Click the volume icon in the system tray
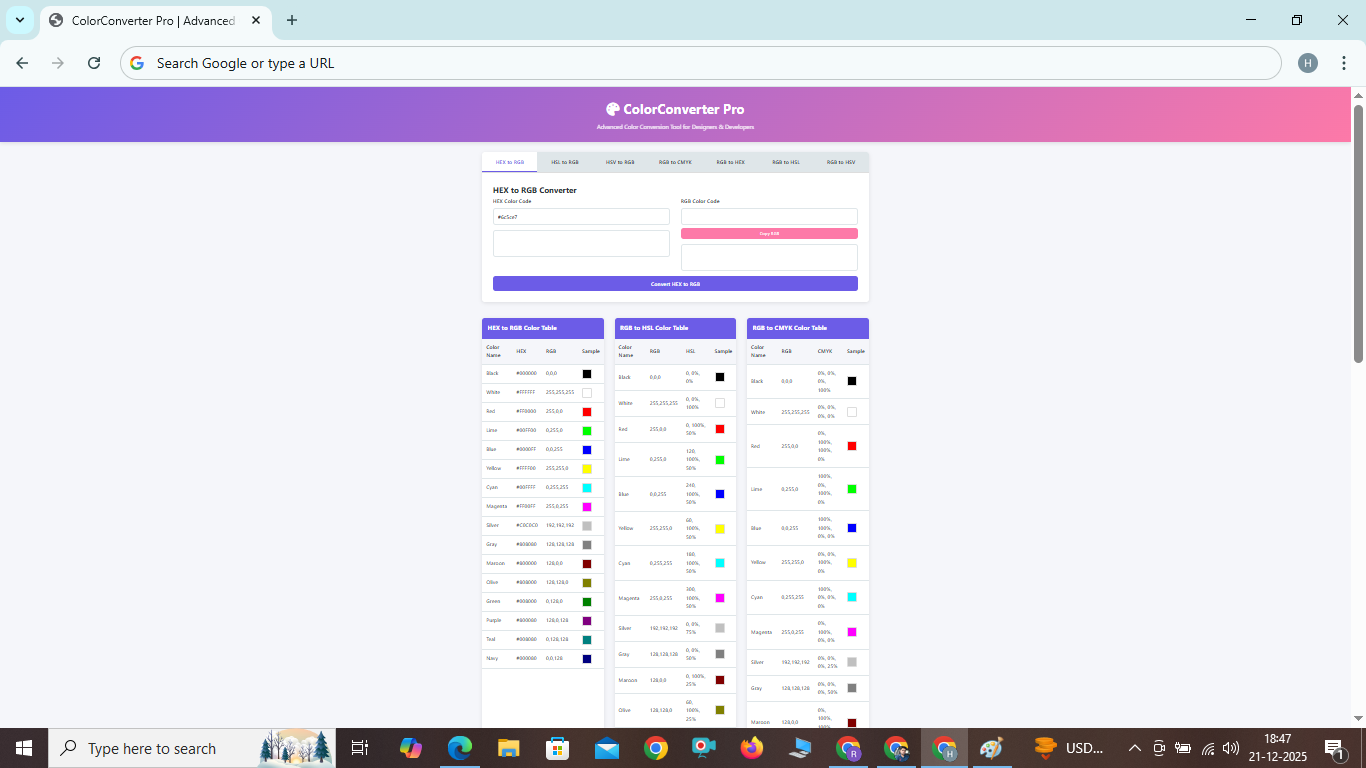1366x768 pixels. [1229, 748]
